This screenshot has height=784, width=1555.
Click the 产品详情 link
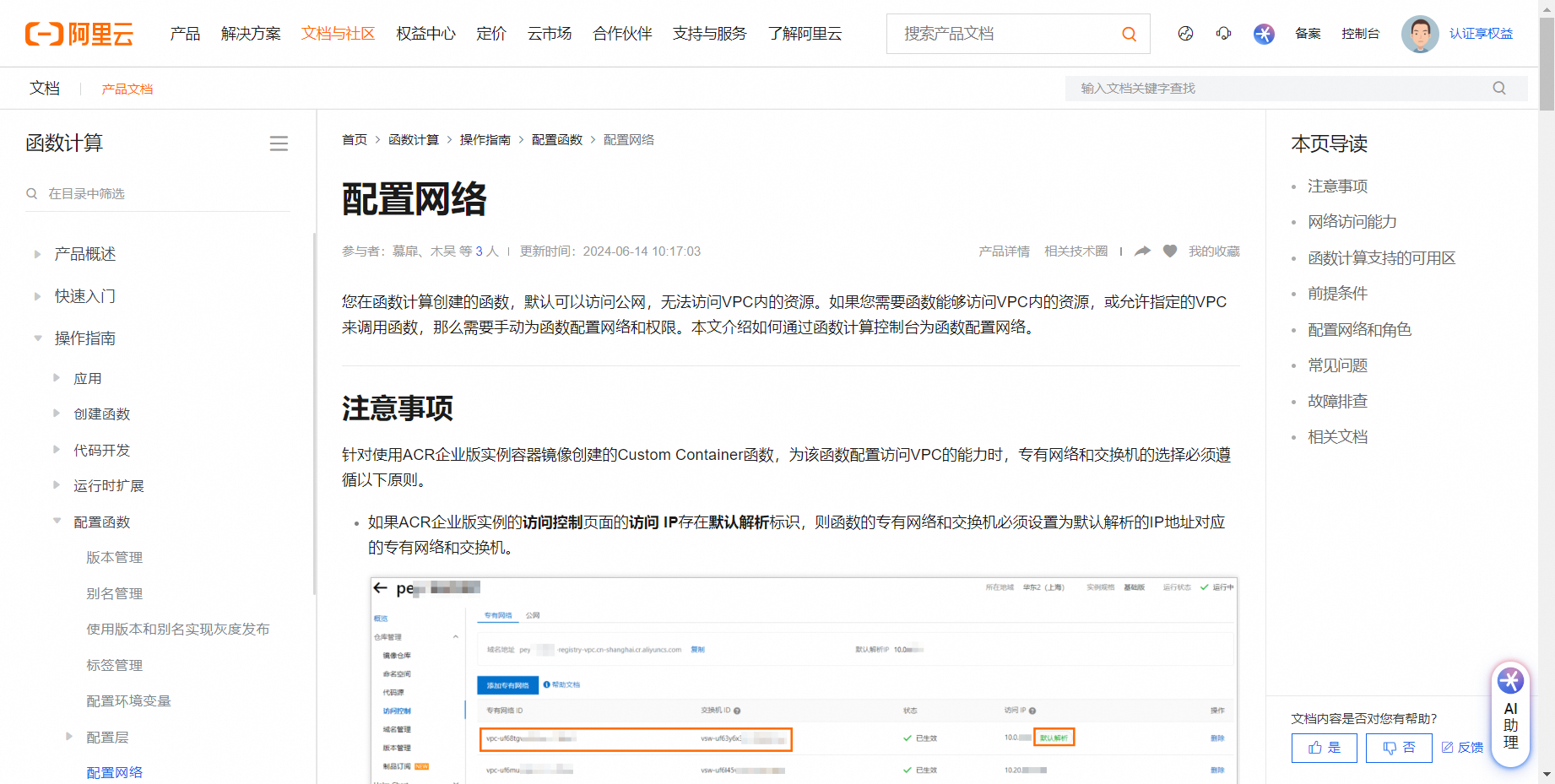point(1004,251)
